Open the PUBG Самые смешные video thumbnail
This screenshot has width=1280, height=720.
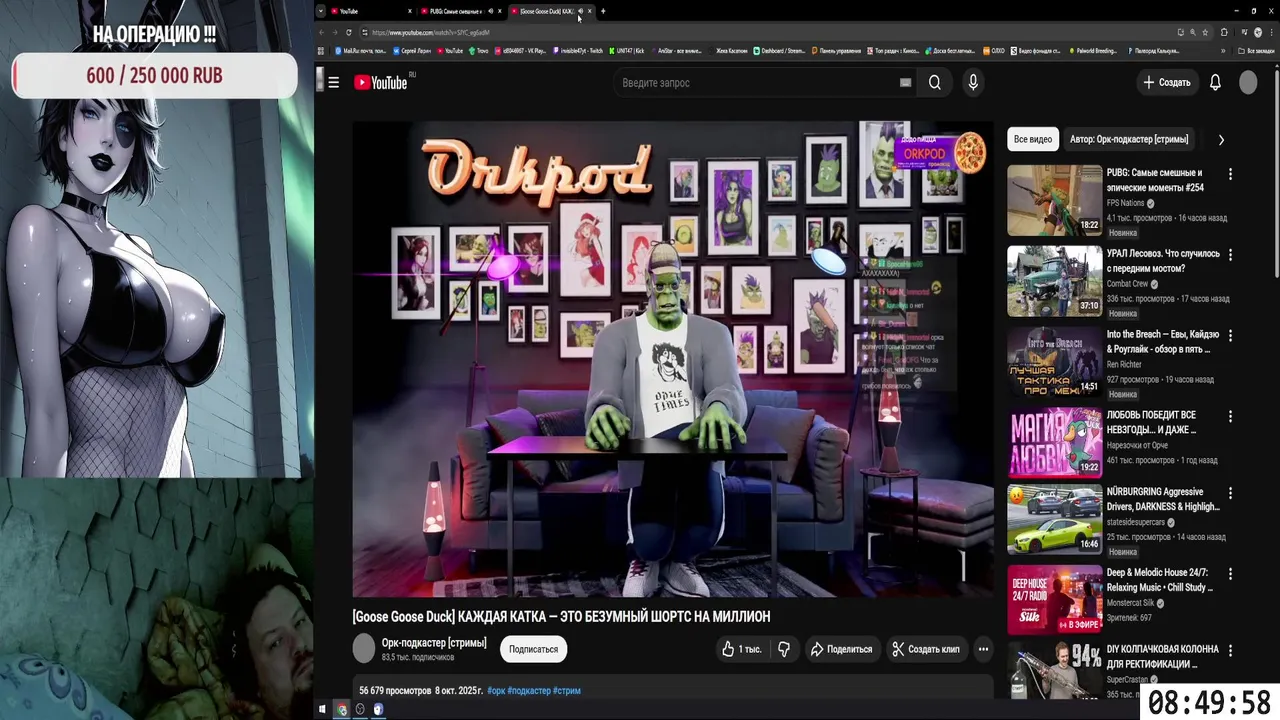pos(1054,200)
